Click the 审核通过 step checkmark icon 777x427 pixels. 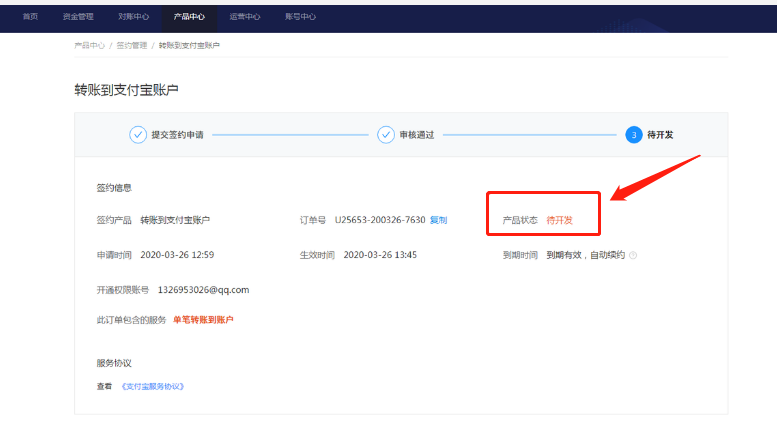[385, 135]
